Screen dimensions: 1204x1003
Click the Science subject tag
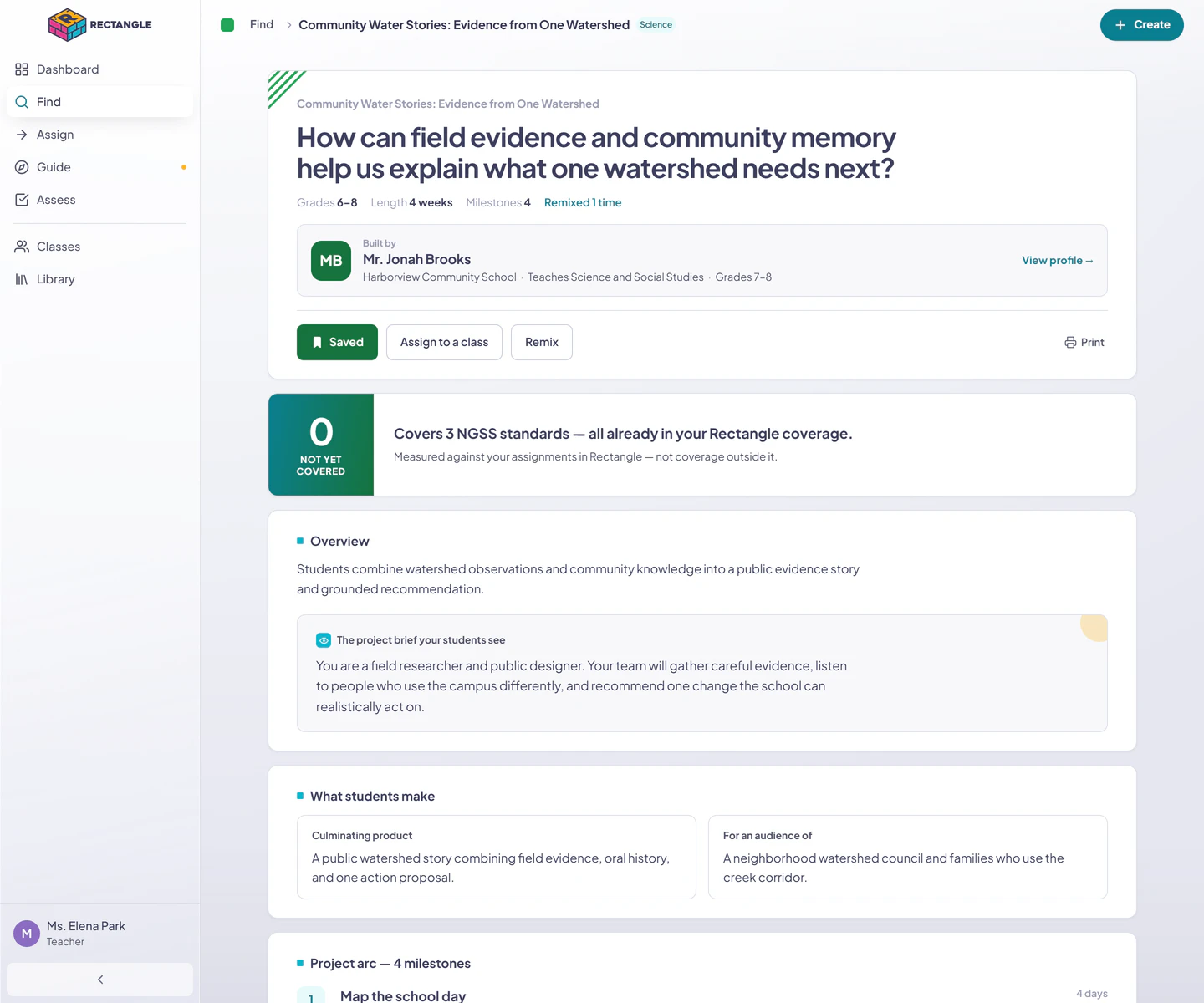656,25
